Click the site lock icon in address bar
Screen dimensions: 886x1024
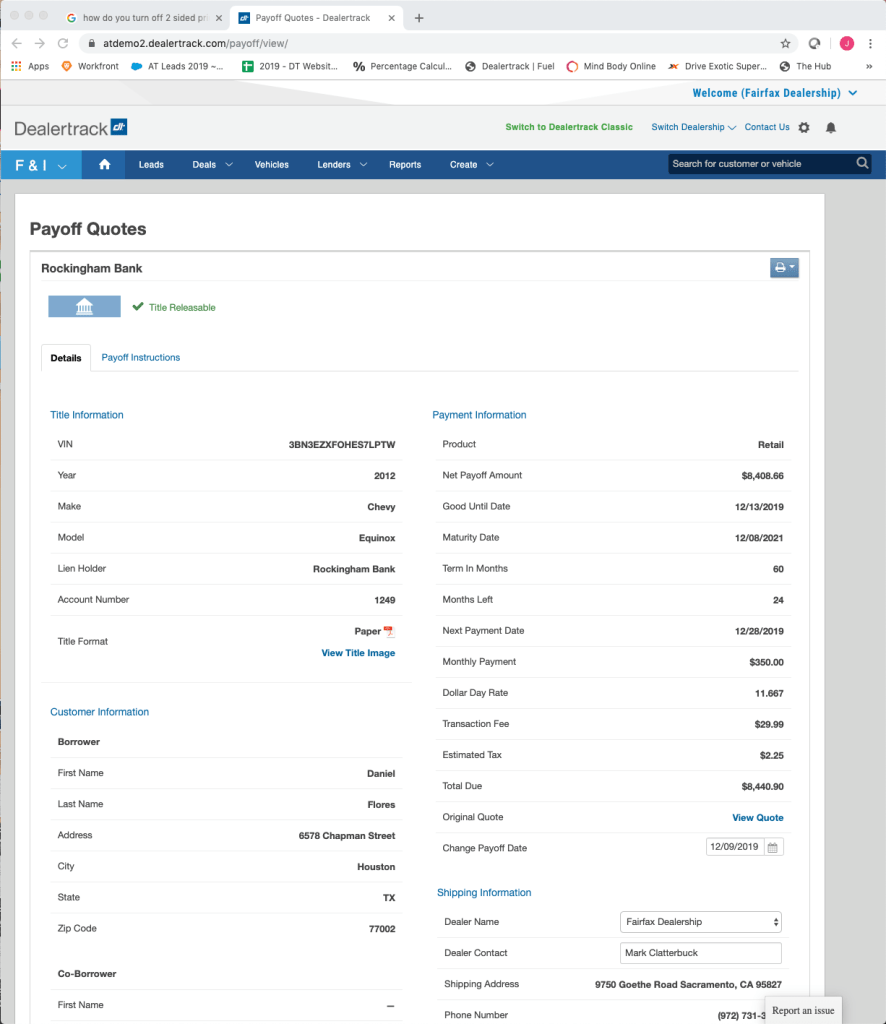point(91,44)
